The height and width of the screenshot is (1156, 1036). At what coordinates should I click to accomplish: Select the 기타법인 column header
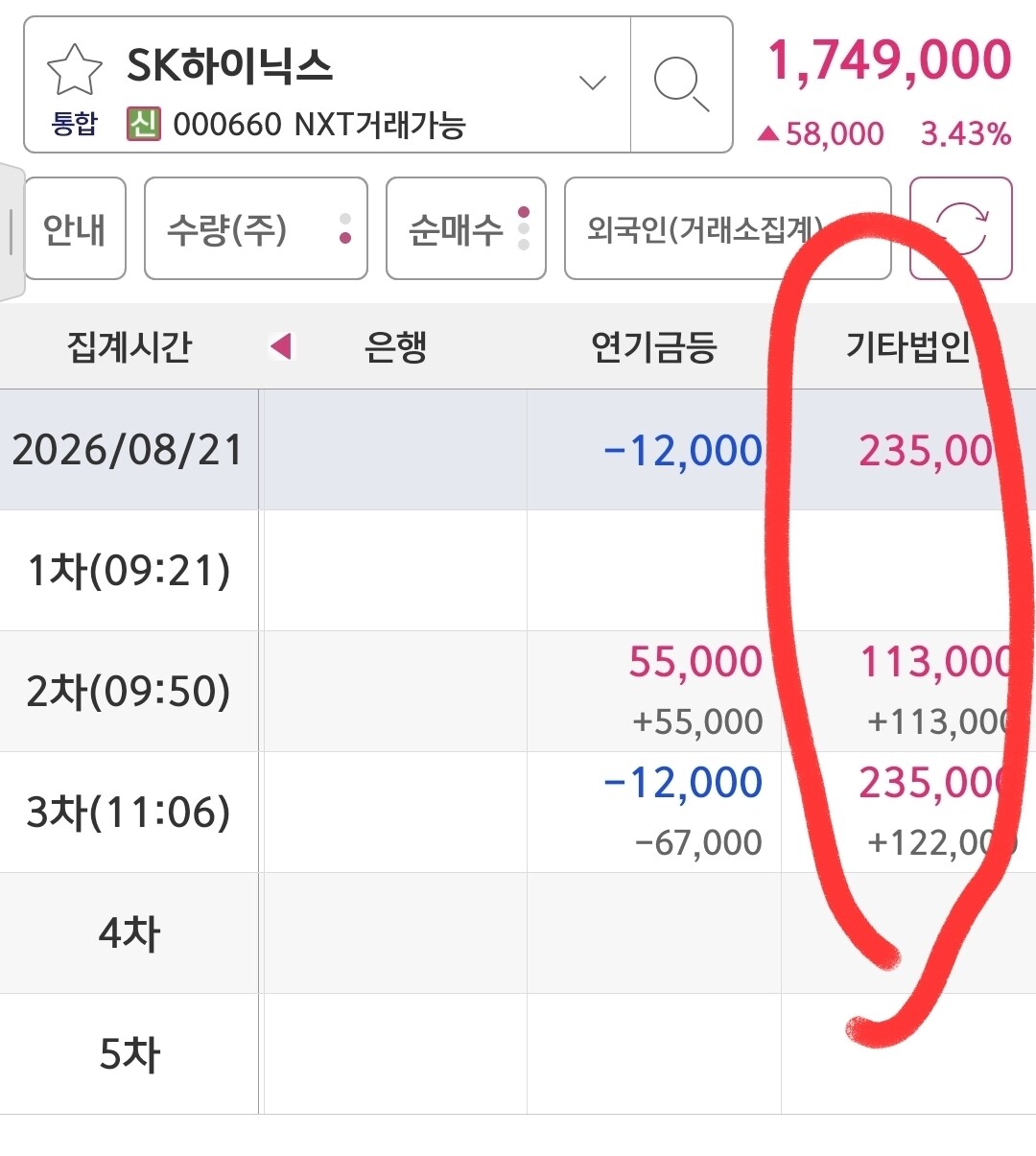tap(907, 346)
